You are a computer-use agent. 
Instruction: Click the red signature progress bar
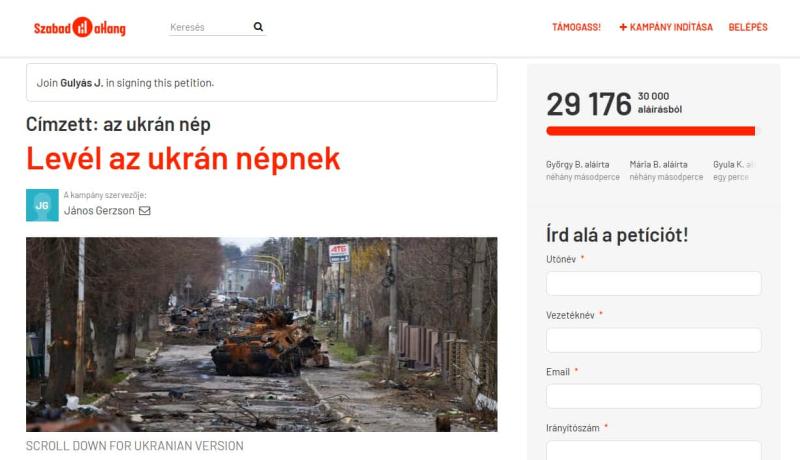click(651, 131)
